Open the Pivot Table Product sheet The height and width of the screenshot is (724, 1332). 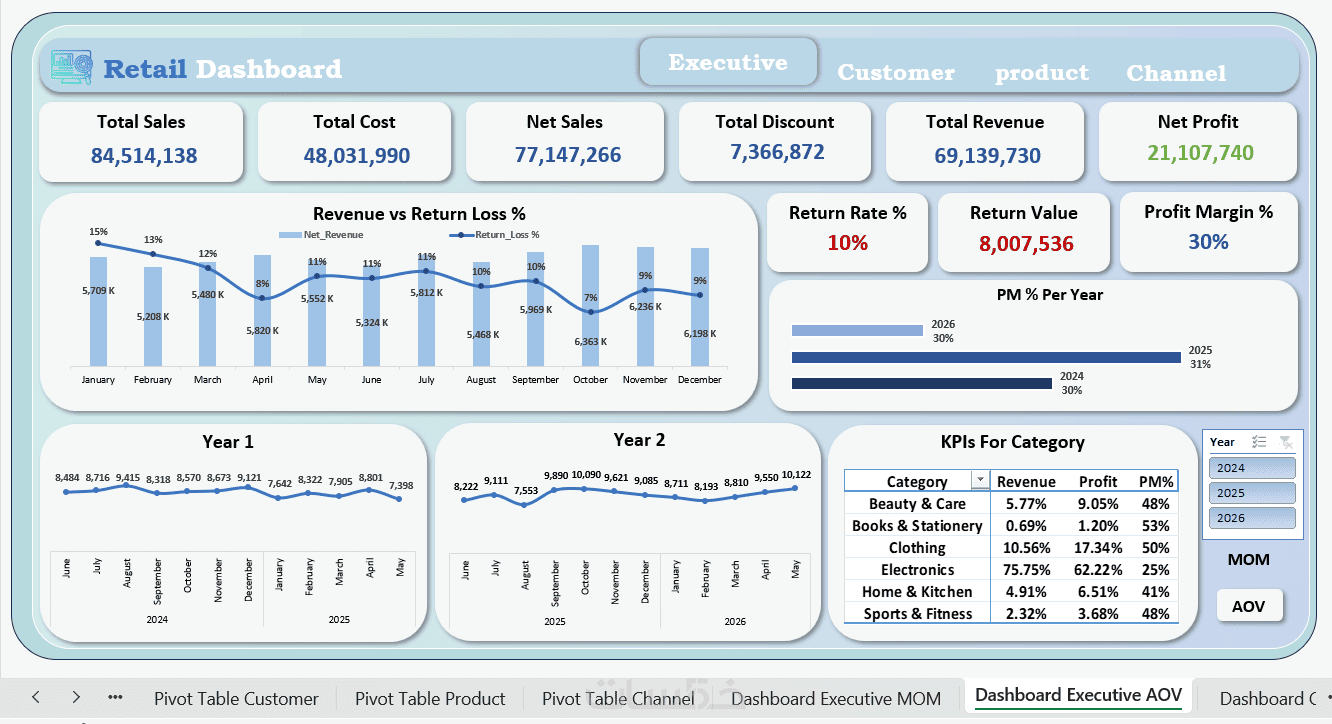pos(430,698)
